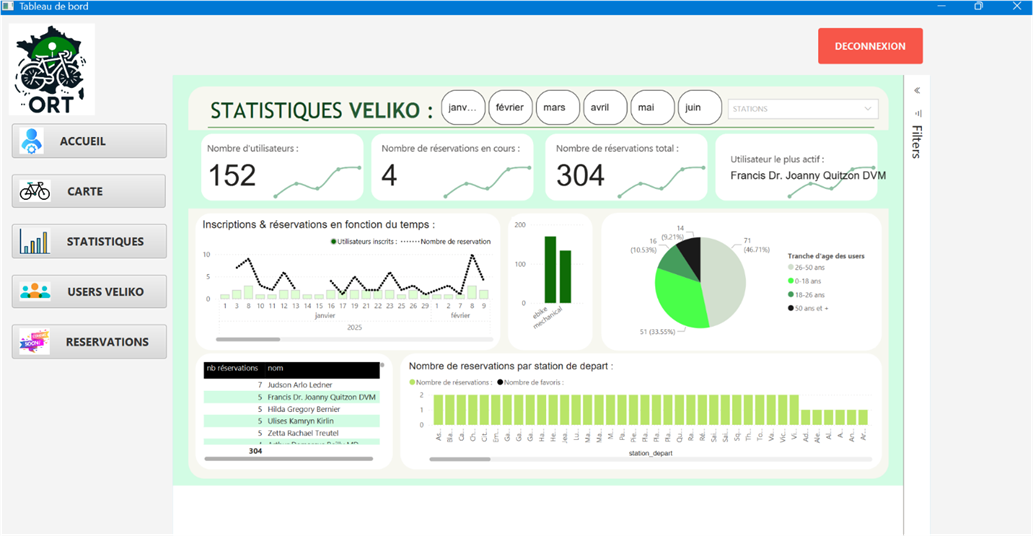Open the STATISTIQUES menu item
The width and height of the screenshot is (1033, 536).
point(89,241)
